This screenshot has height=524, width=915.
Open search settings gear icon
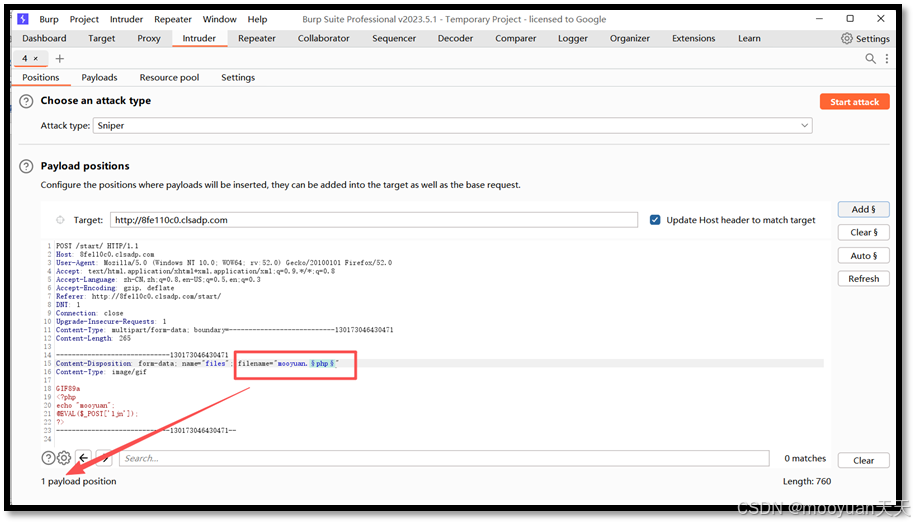(x=64, y=458)
